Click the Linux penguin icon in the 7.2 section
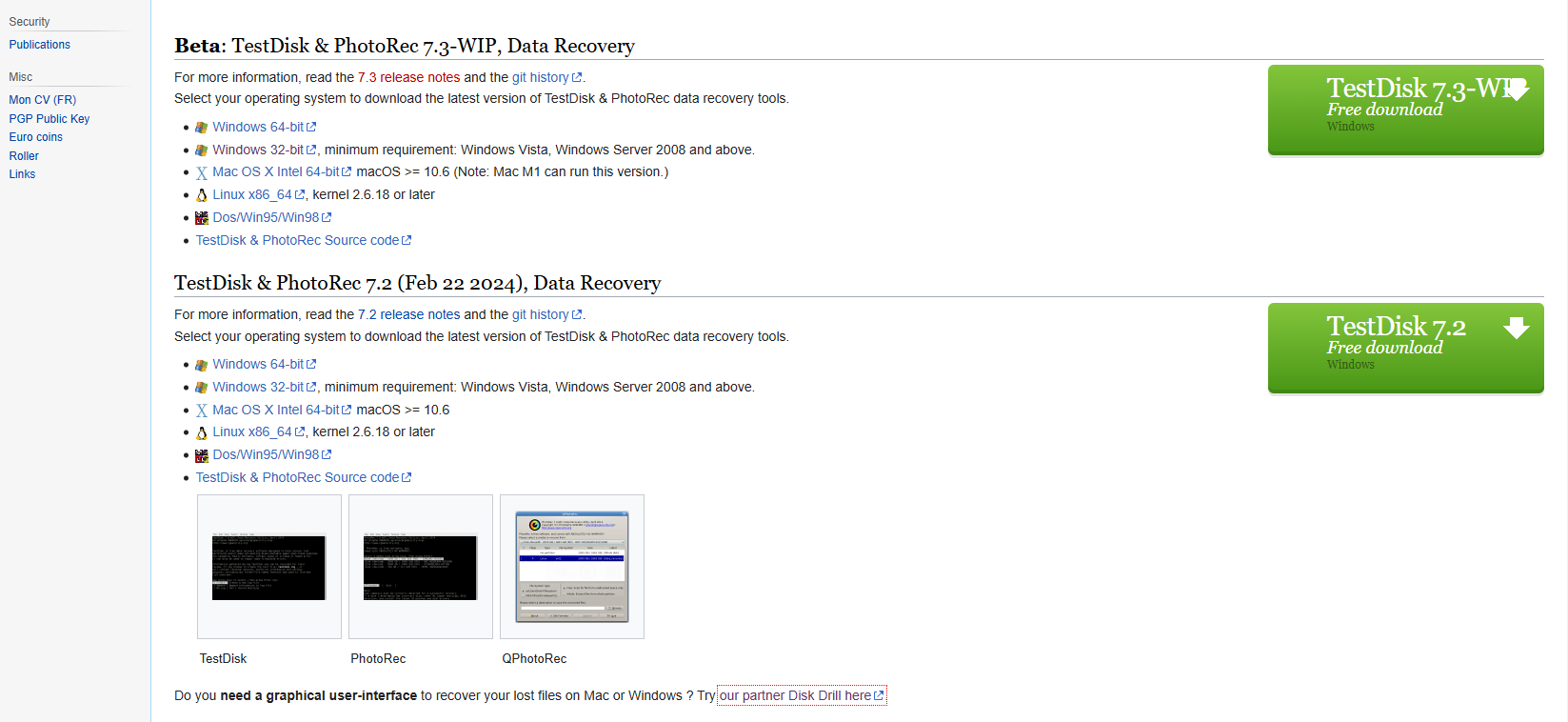This screenshot has width=1568, height=722. 202,432
